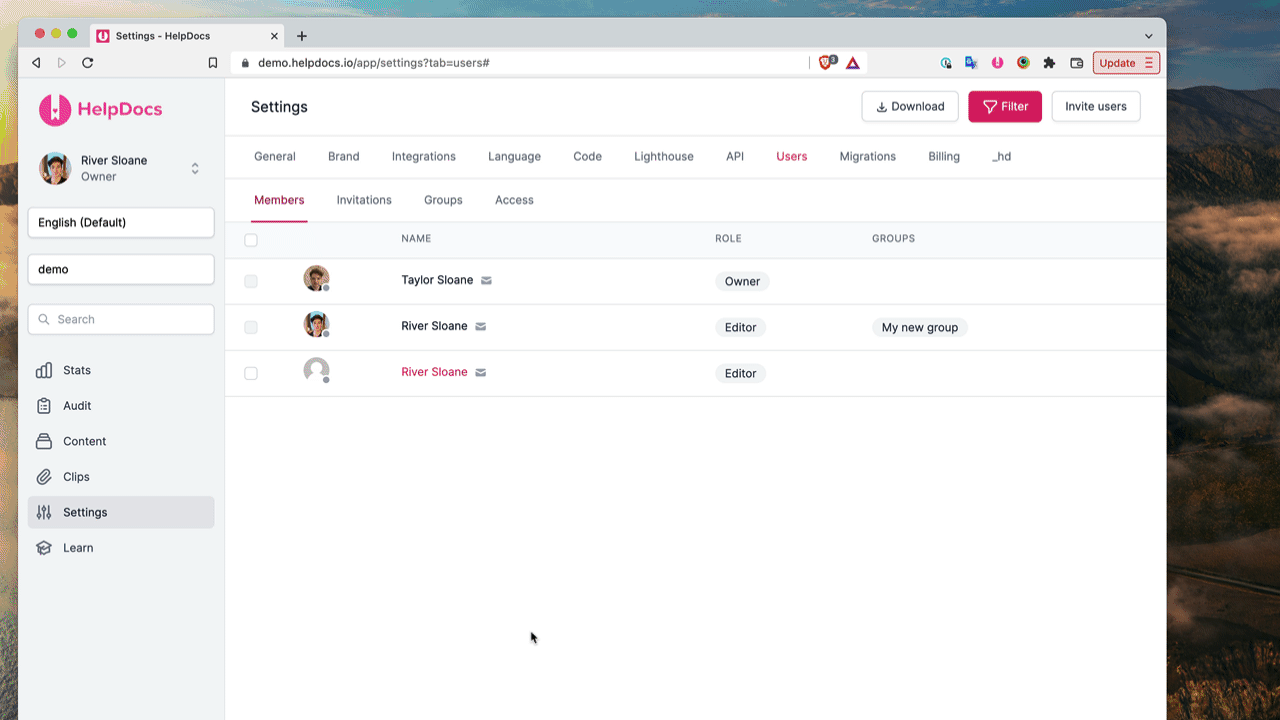Click the HelpDocs logo
This screenshot has width=1280, height=720.
click(100, 109)
